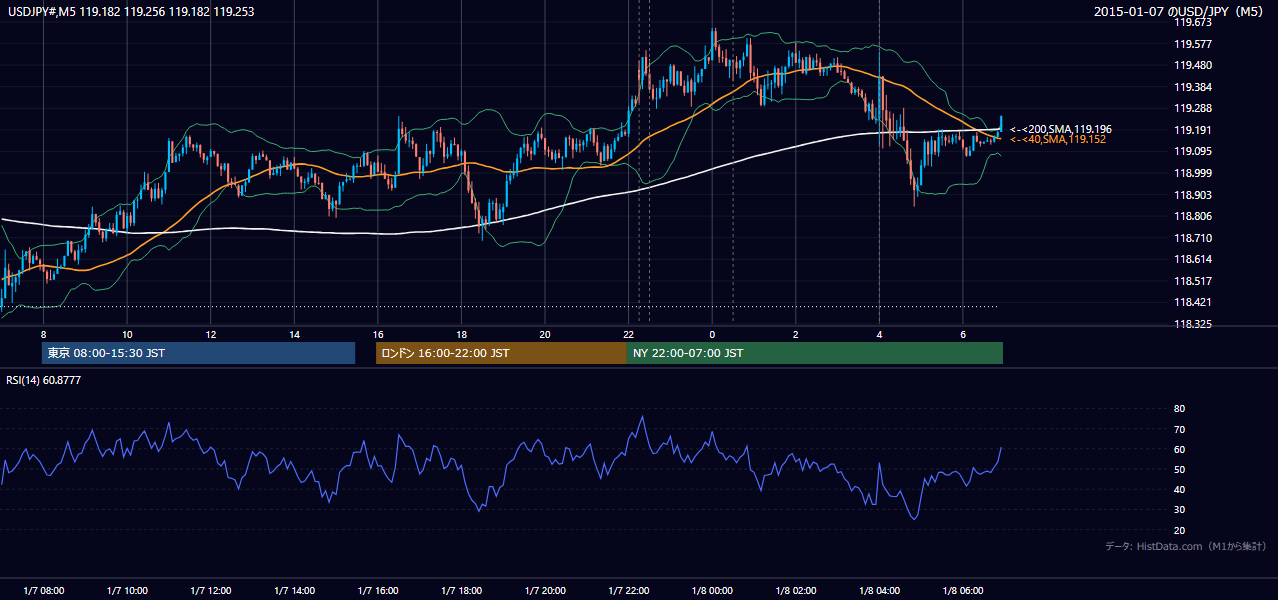Select the RSI(14) 60.8777 indicator label
Image resolution: width=1278 pixels, height=600 pixels.
(44, 380)
